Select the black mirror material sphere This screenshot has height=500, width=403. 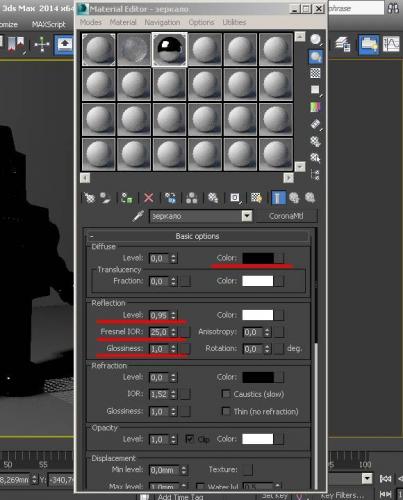click(169, 49)
